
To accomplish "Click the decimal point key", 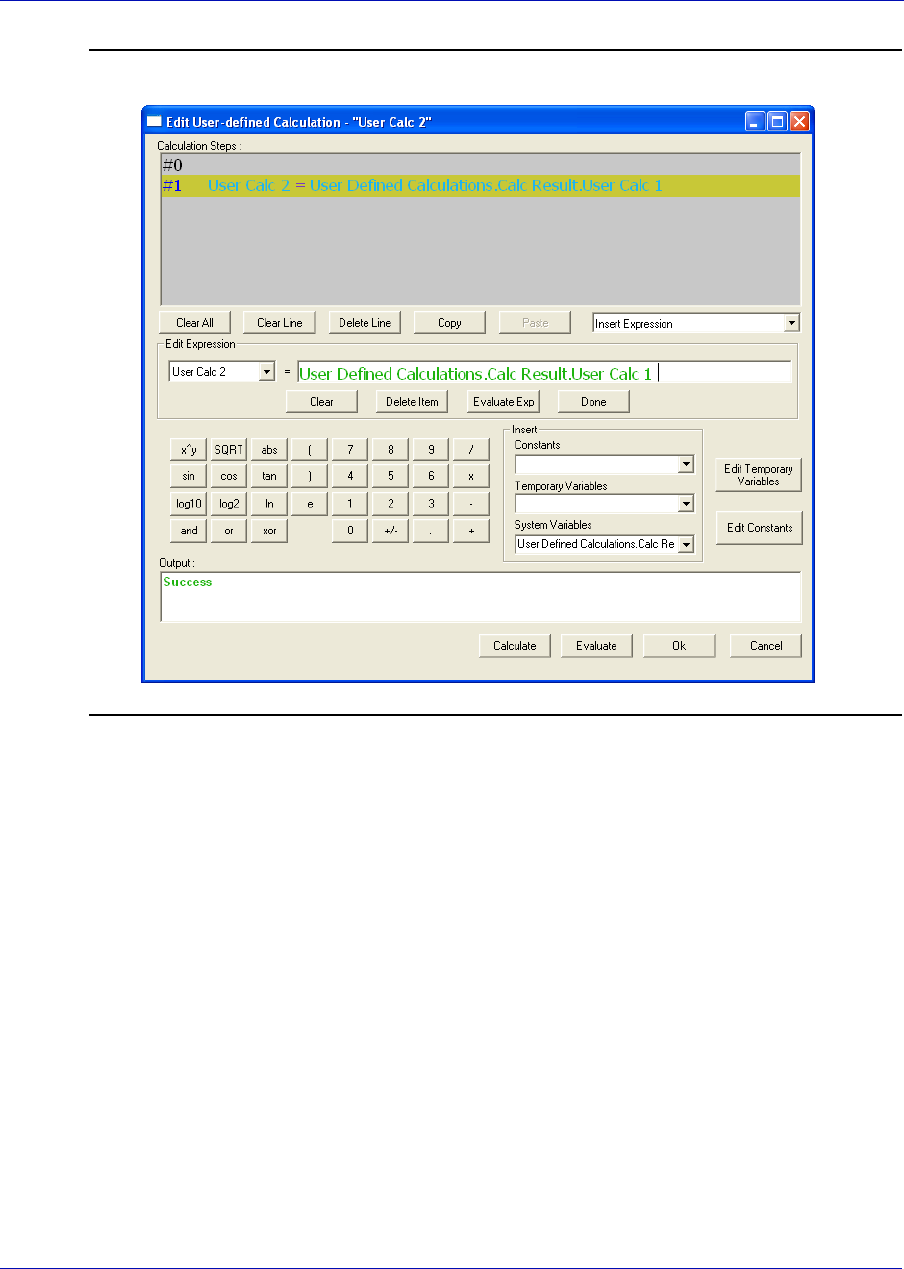I will pos(431,531).
